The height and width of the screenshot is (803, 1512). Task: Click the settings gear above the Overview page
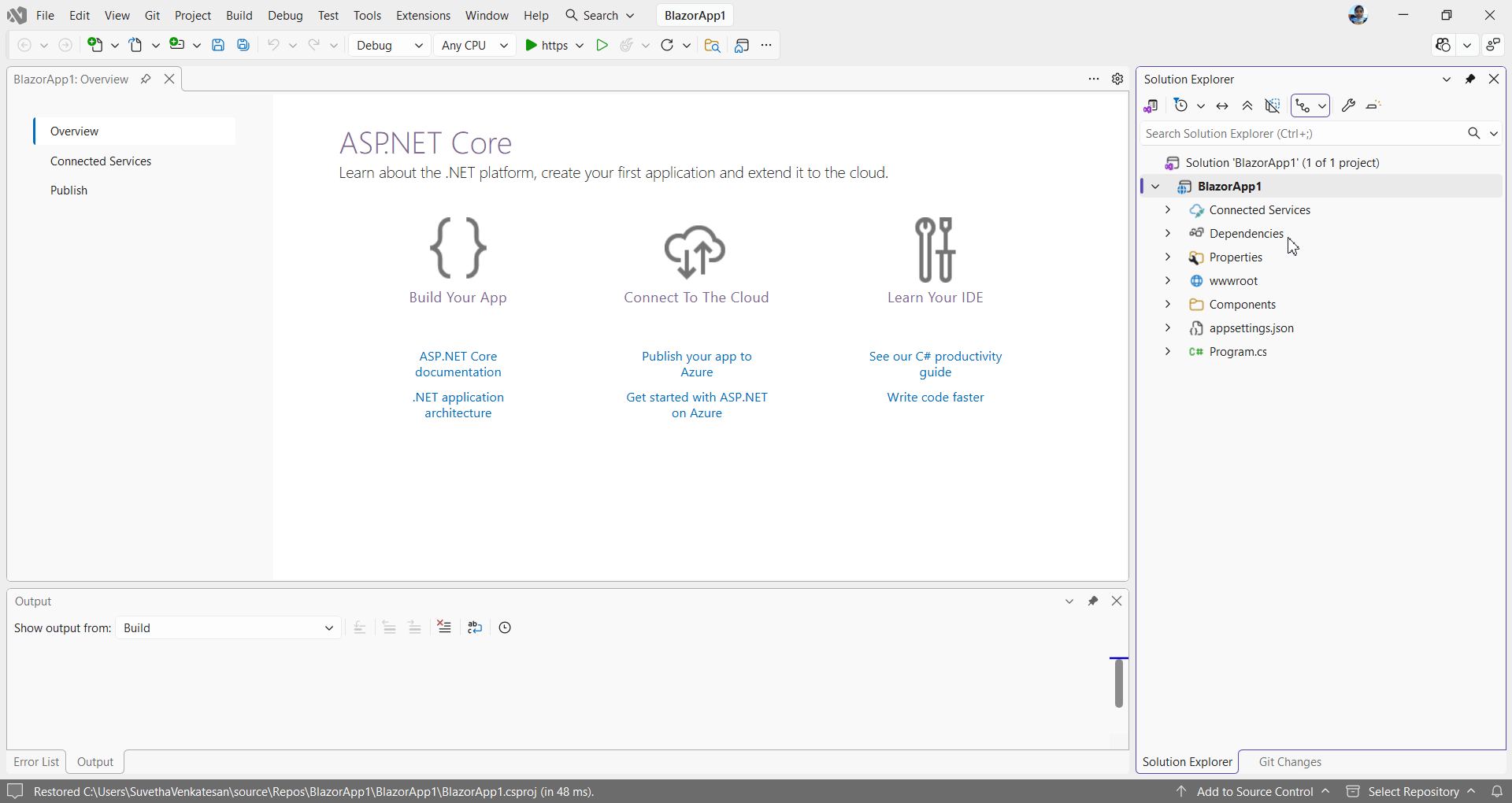coord(1117,79)
